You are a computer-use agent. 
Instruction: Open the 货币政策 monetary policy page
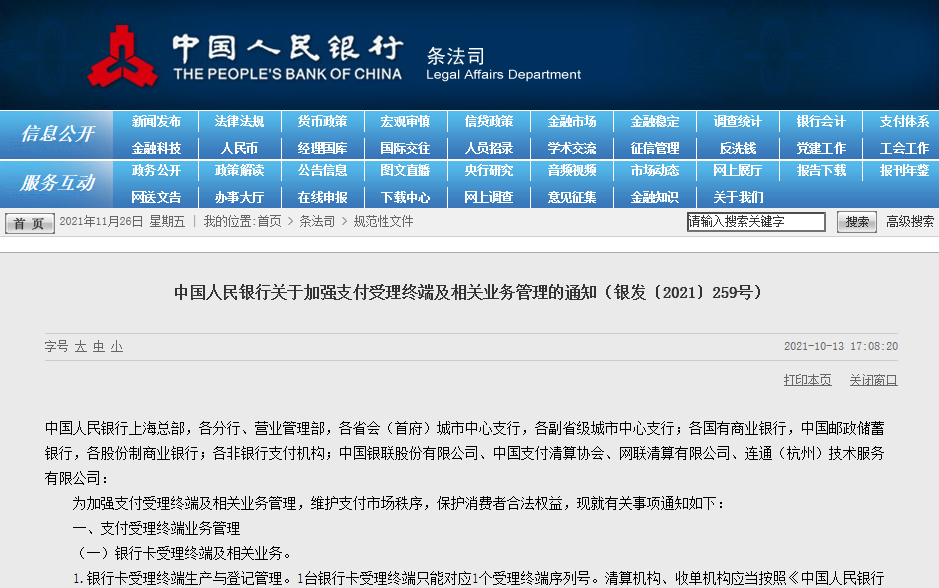(321, 120)
